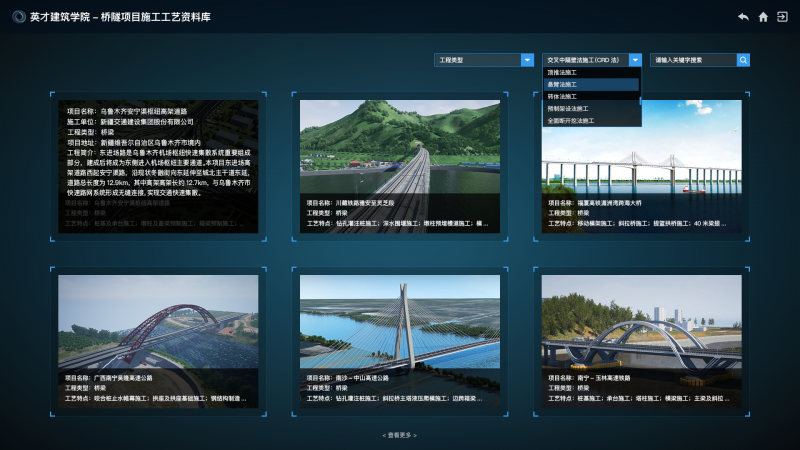Click 工艺特点 line of 广西南宁吴隆高速公路 card

pos(156,398)
